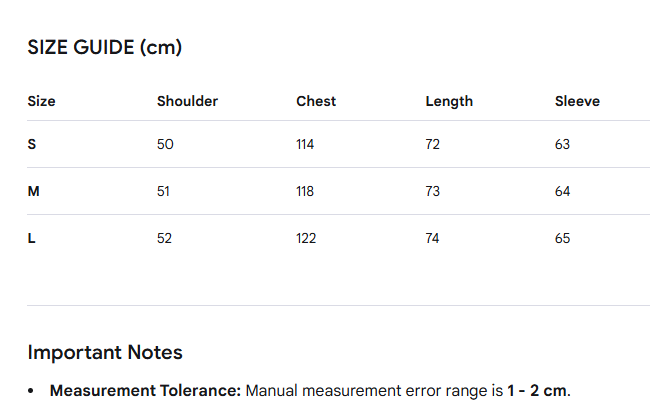Select the Shoulder column header
Image resolution: width=650 pixels, height=404 pixels.
pos(187,101)
